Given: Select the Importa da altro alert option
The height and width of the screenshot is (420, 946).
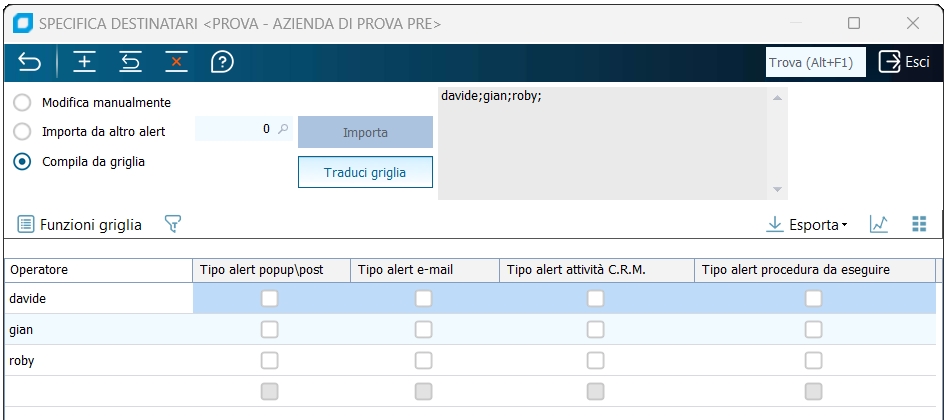Looking at the screenshot, I should 22,131.
